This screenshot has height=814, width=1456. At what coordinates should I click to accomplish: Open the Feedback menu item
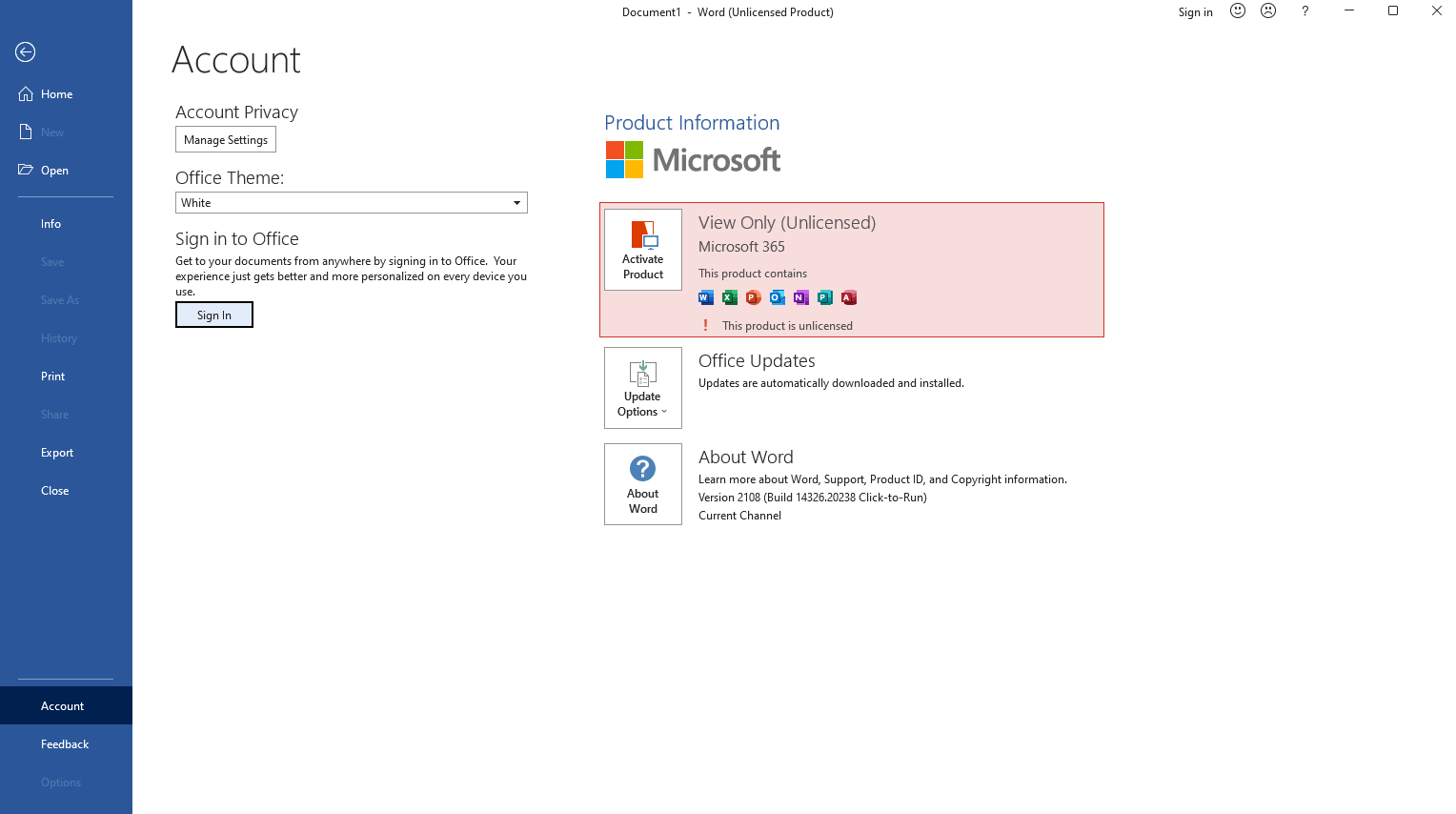click(x=66, y=744)
